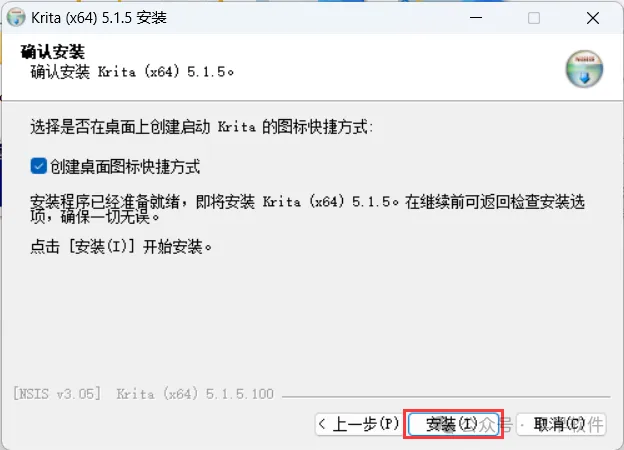Click the bold 确认安装 heading

(x=53, y=52)
